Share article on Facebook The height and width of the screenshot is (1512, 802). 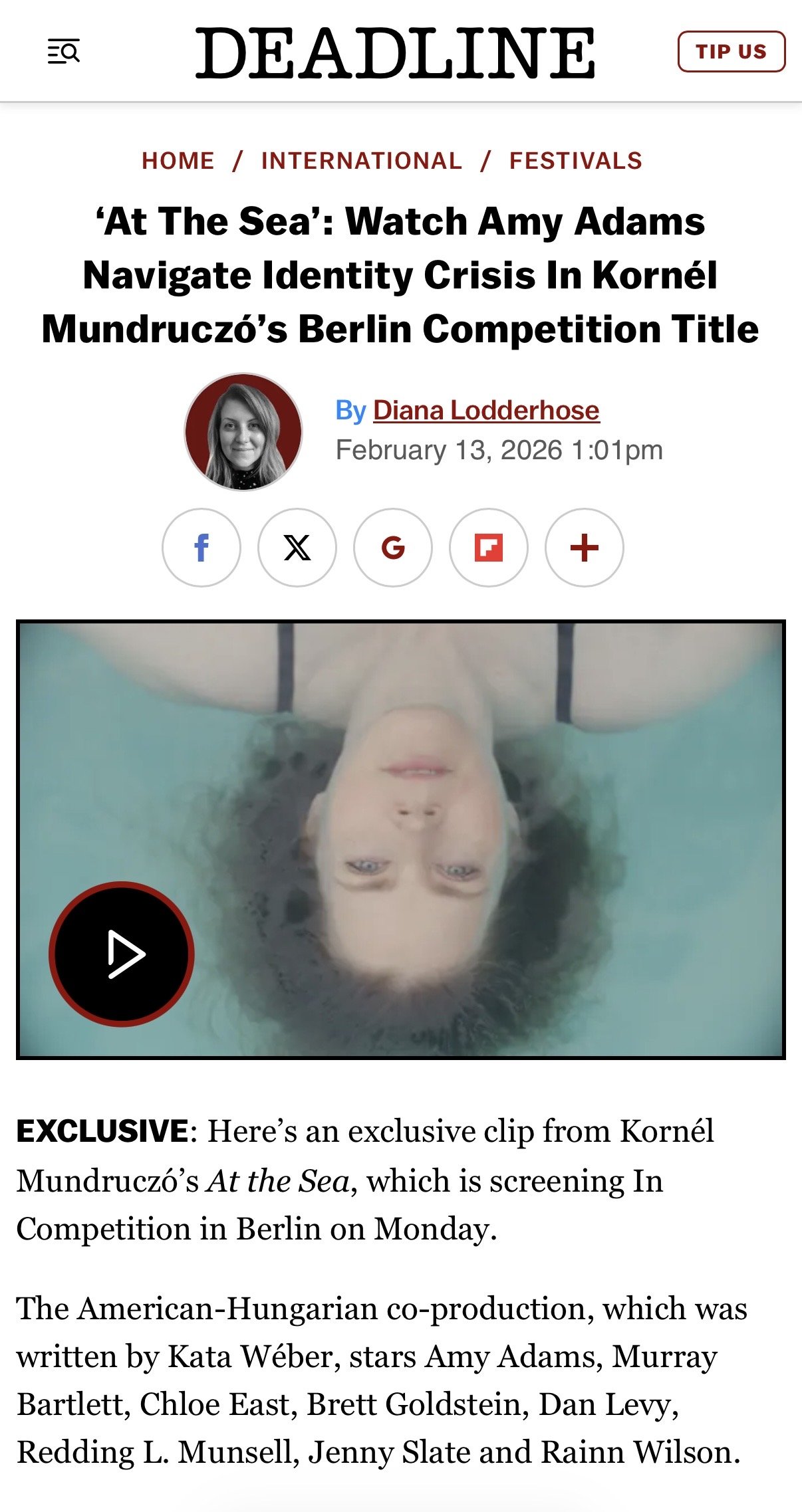click(201, 548)
